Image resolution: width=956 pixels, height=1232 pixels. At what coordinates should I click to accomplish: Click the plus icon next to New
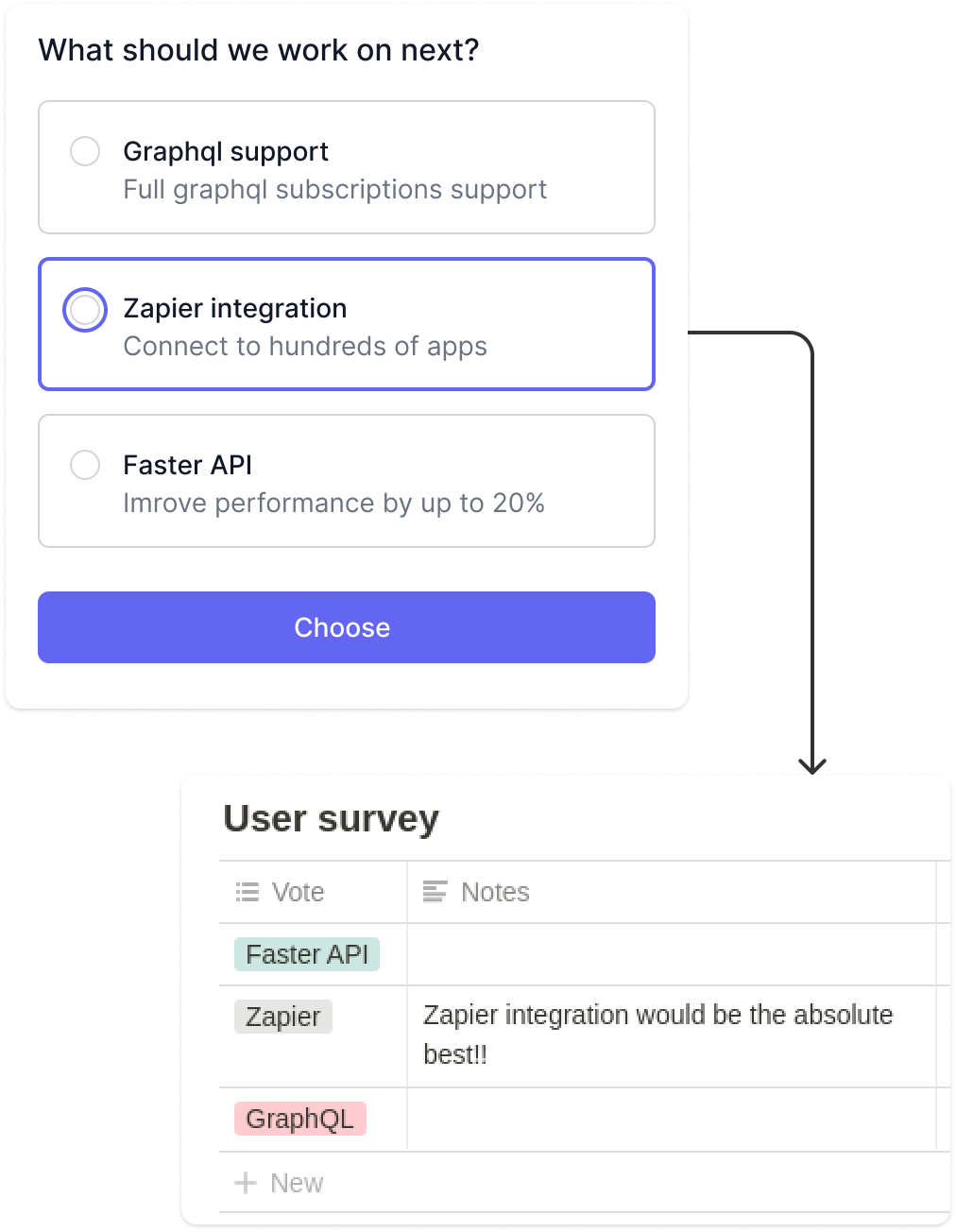tap(246, 1182)
